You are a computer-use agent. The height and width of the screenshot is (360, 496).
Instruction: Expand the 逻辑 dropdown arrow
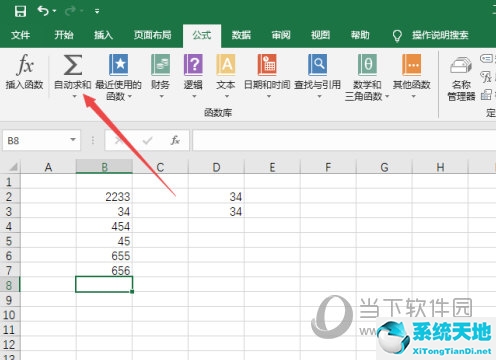[x=194, y=96]
